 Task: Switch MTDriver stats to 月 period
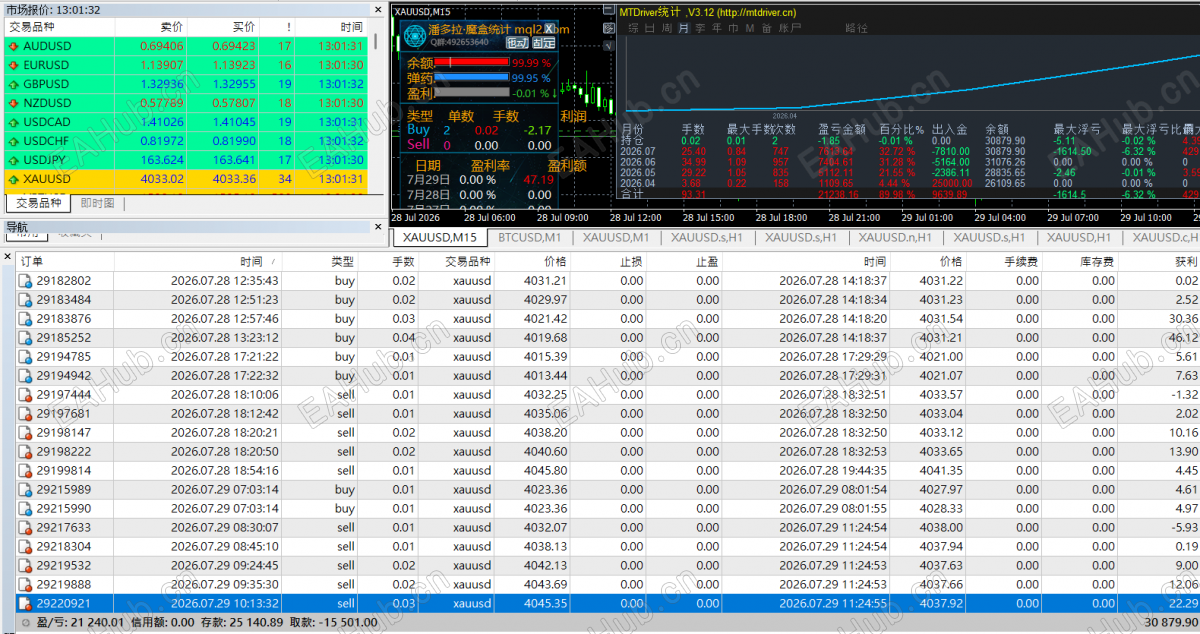[x=683, y=28]
